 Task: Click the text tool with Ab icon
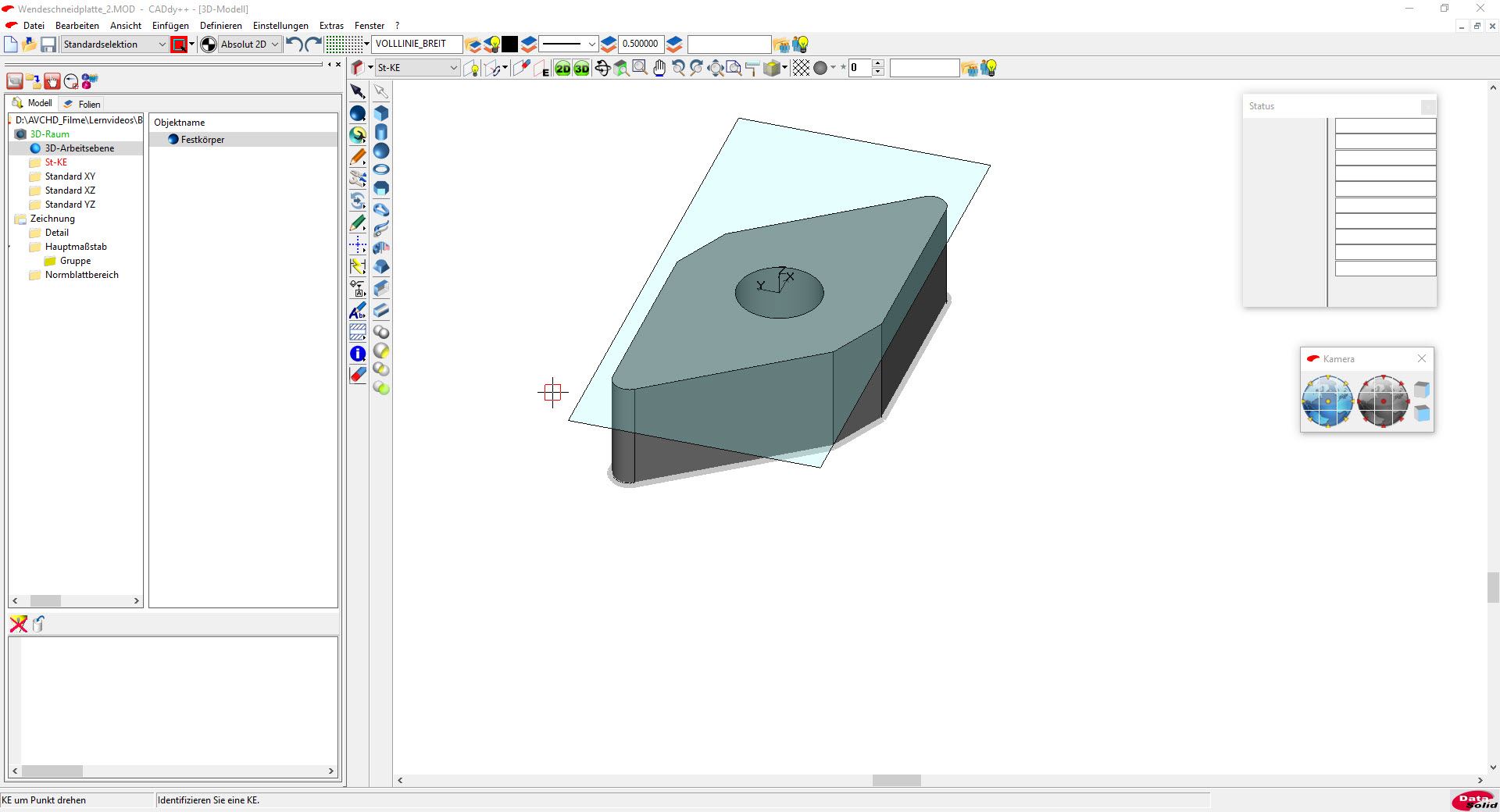358,311
